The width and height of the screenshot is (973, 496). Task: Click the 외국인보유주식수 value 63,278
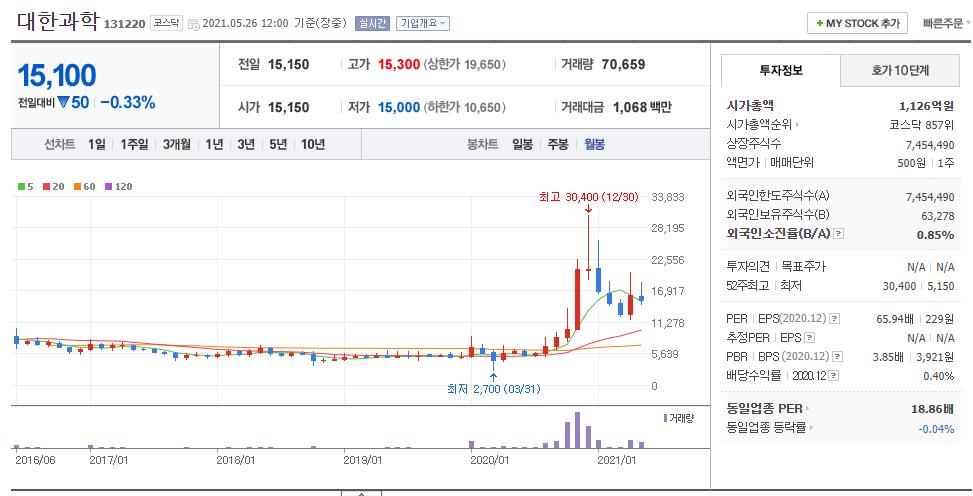pyautogui.click(x=938, y=216)
